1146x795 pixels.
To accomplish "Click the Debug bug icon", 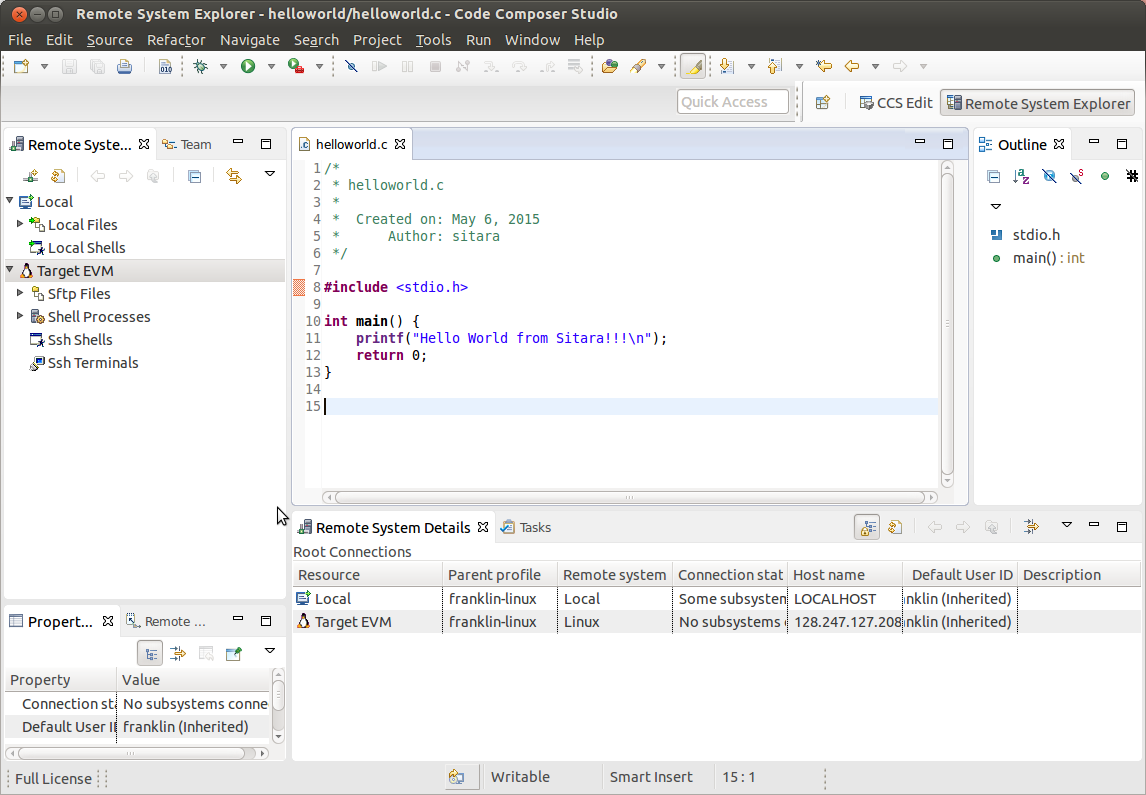I will click(200, 66).
